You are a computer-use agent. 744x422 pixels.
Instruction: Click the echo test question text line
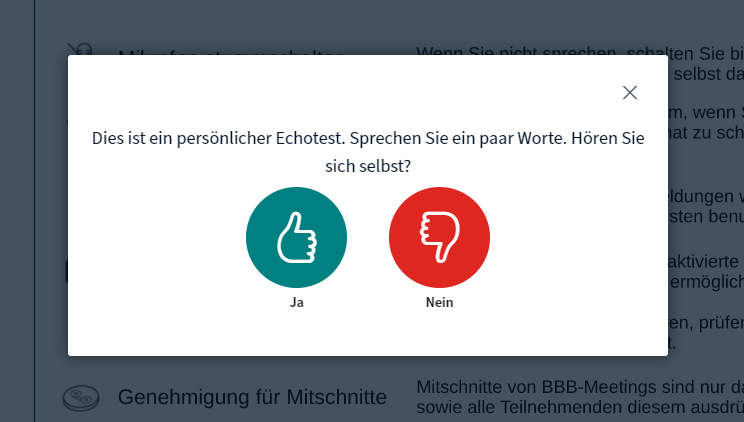point(367,139)
